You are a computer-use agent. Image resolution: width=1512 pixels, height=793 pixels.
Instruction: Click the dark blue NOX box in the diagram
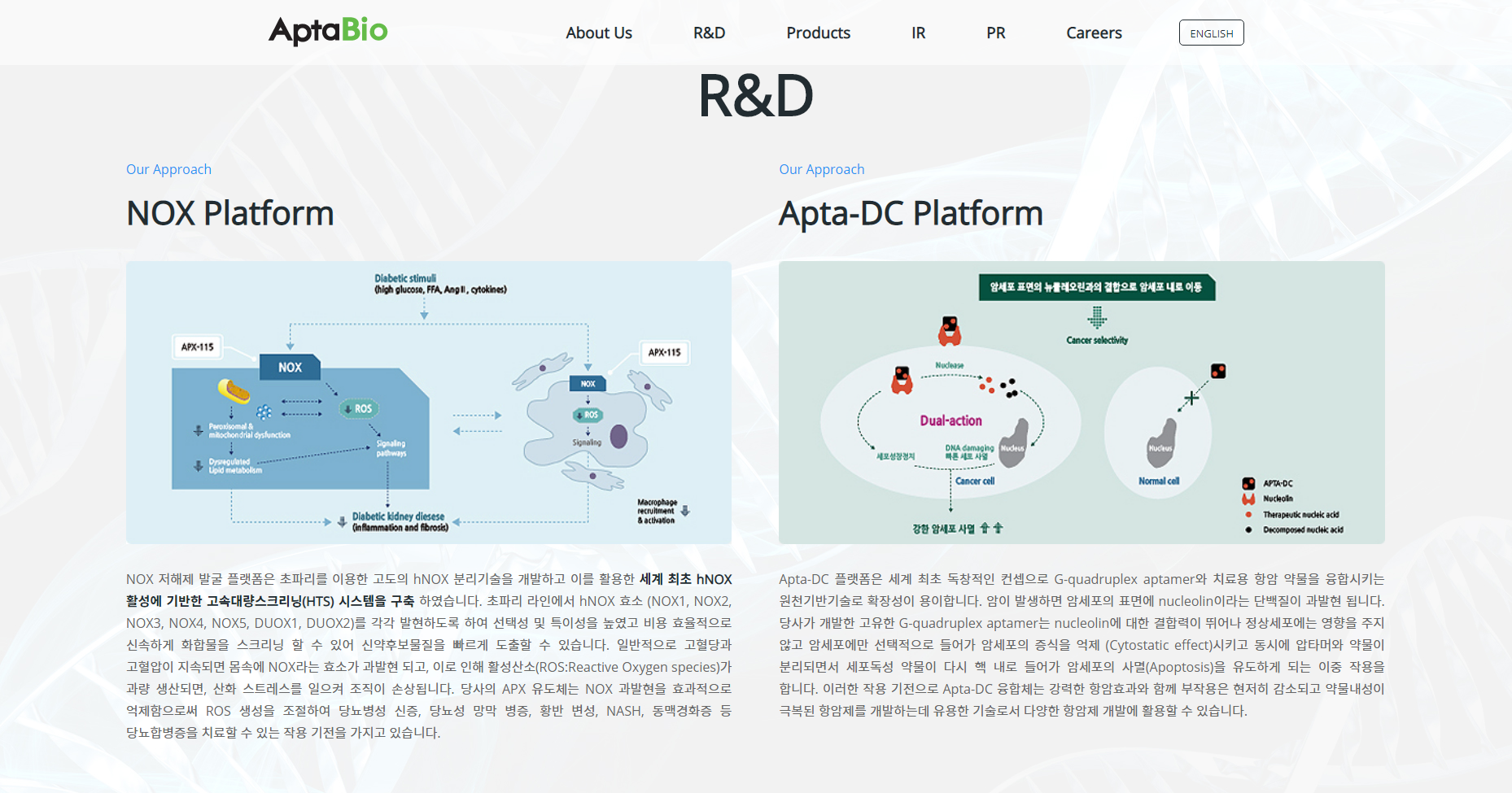tap(290, 368)
